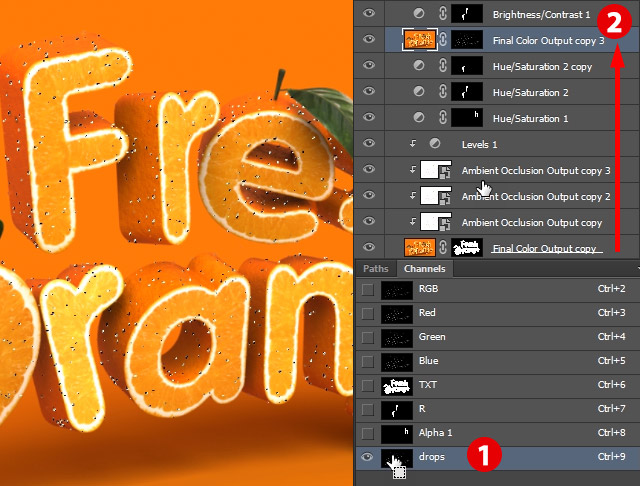Hide the Brightness/Contrast 1 layer
640x486 pixels.
tap(369, 13)
